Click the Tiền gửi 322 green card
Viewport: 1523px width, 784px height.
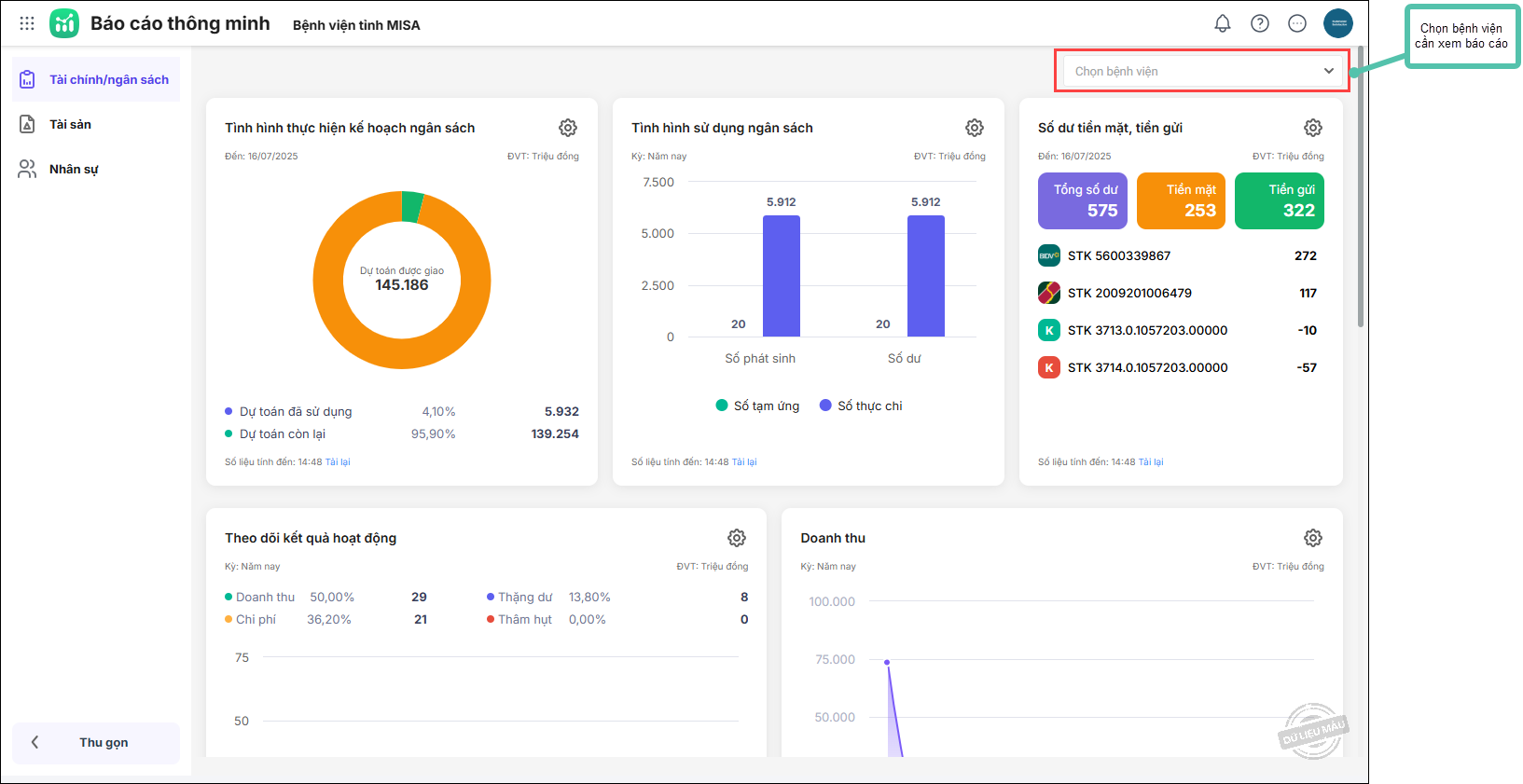coord(1279,200)
